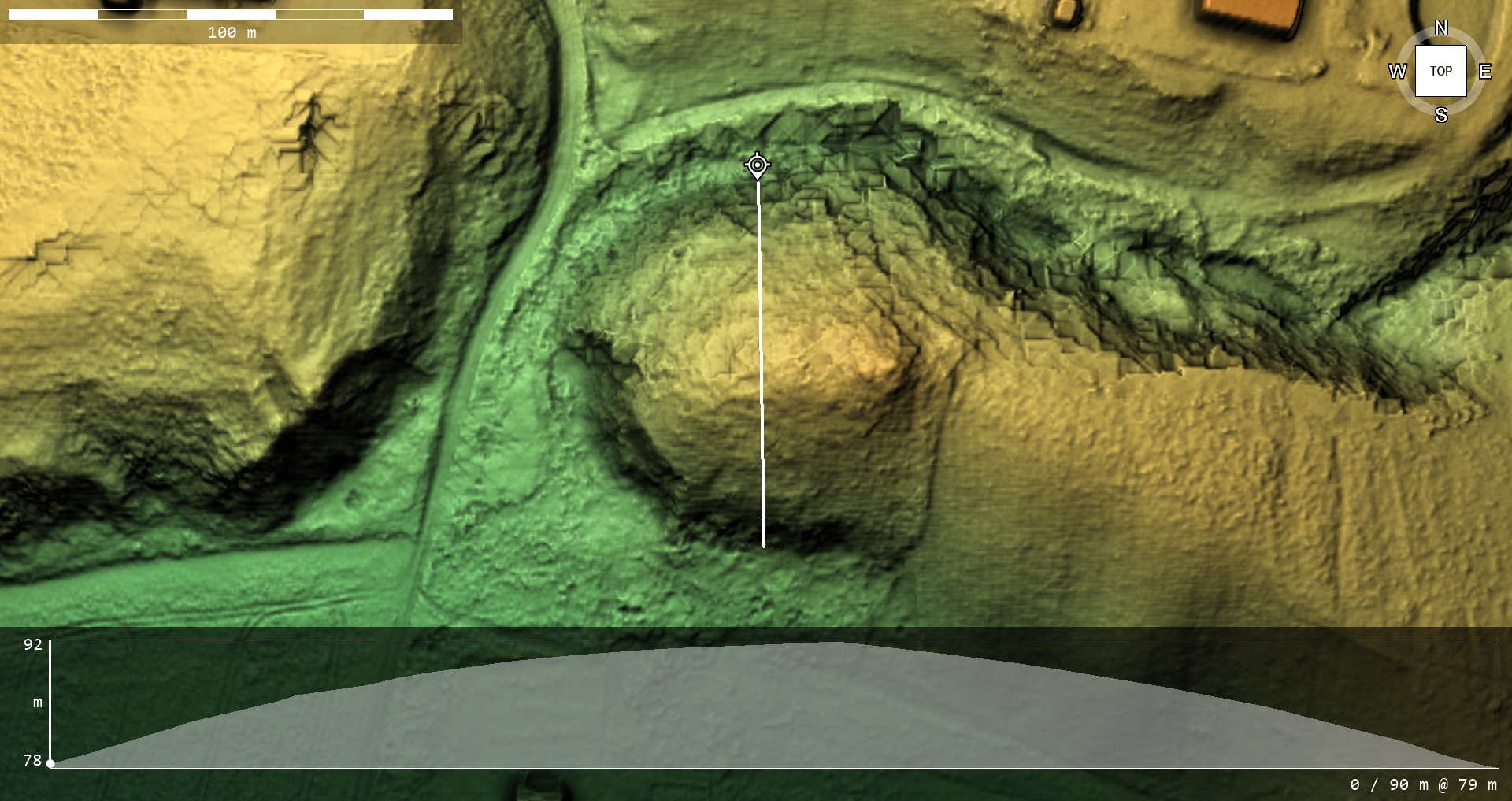Click the peak of the elevation profile
The height and width of the screenshot is (801, 1512).
(835, 643)
